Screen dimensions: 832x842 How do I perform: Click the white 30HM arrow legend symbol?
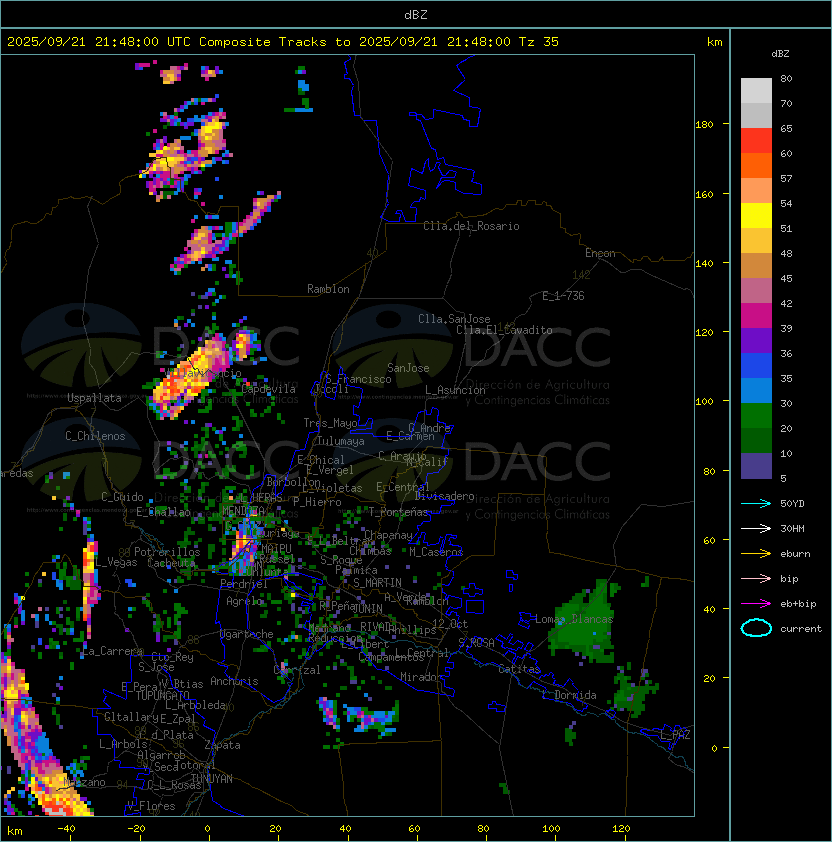coord(756,528)
